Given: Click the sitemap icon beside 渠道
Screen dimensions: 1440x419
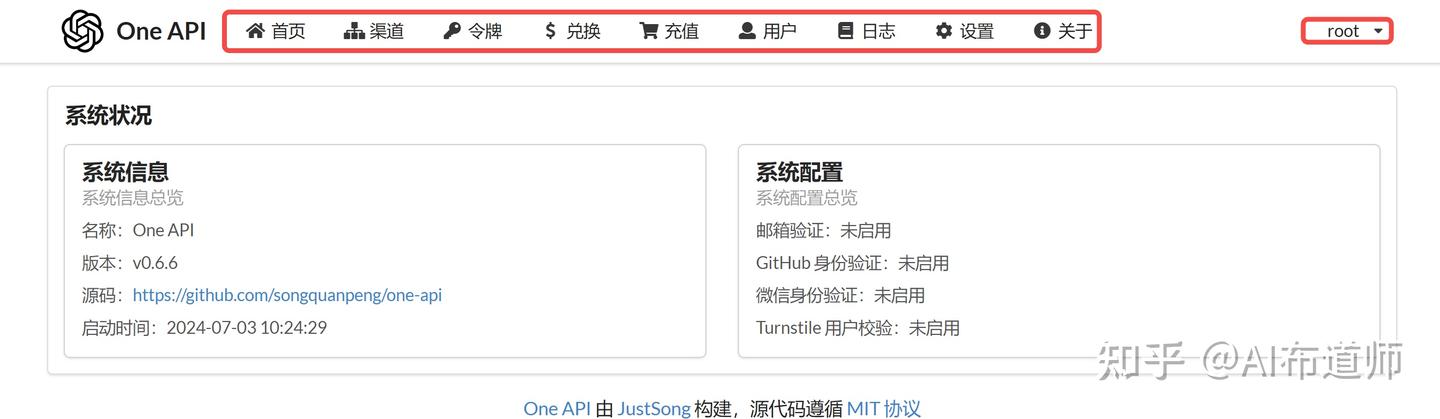Looking at the screenshot, I should [354, 31].
